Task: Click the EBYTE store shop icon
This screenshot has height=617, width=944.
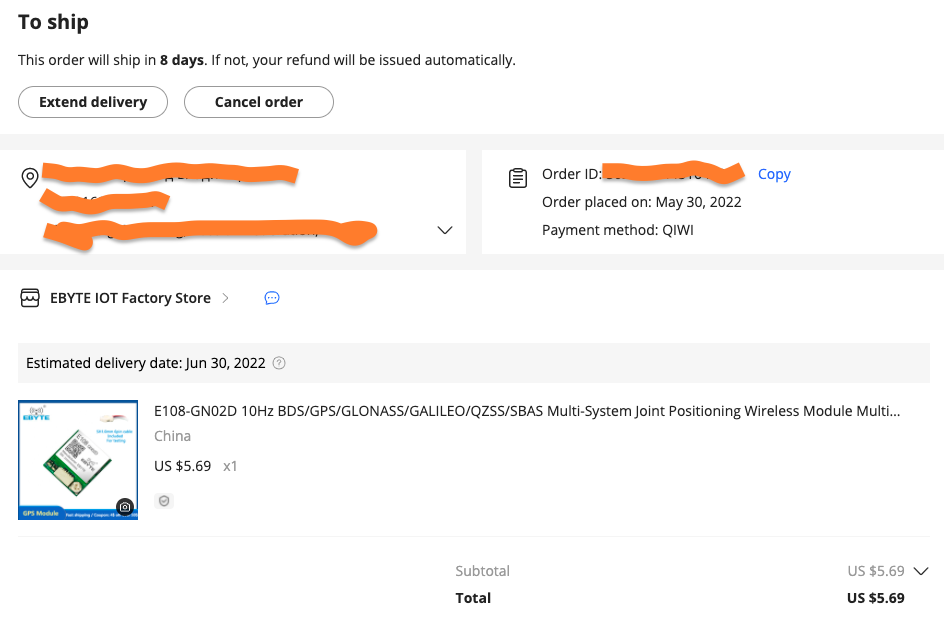Action: click(30, 298)
